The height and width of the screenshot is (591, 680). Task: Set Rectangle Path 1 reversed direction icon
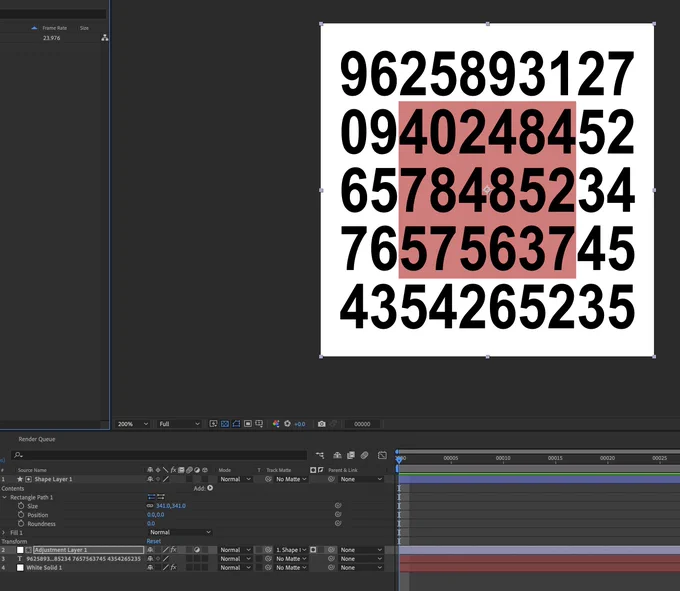pyautogui.click(x=160, y=497)
